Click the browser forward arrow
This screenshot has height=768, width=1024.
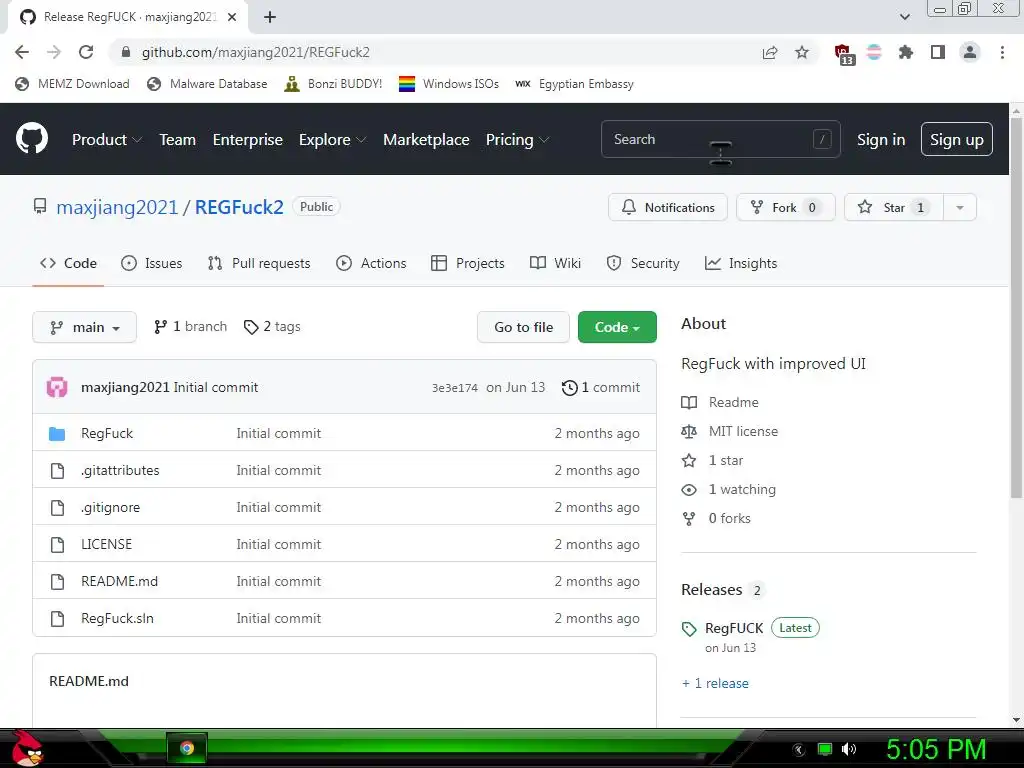click(54, 52)
